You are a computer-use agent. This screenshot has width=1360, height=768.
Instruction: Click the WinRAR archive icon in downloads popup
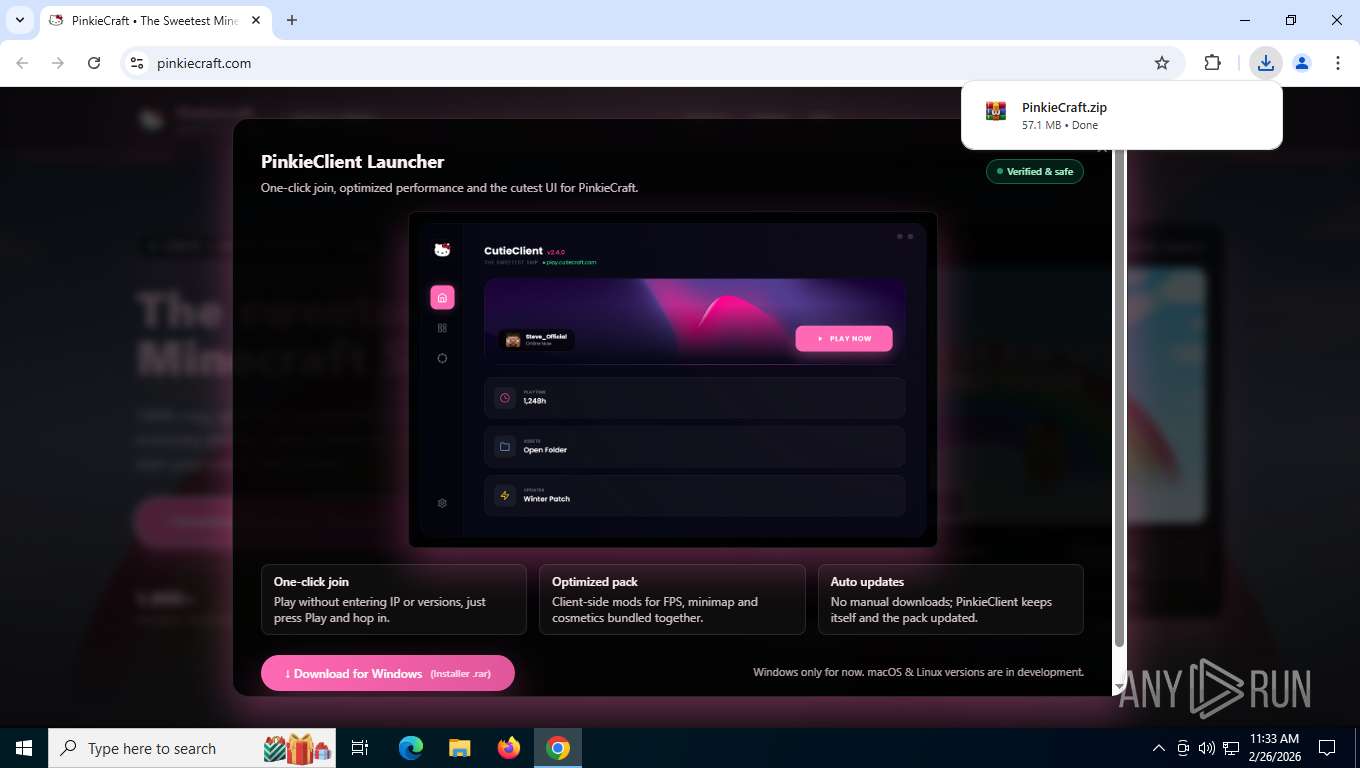995,111
